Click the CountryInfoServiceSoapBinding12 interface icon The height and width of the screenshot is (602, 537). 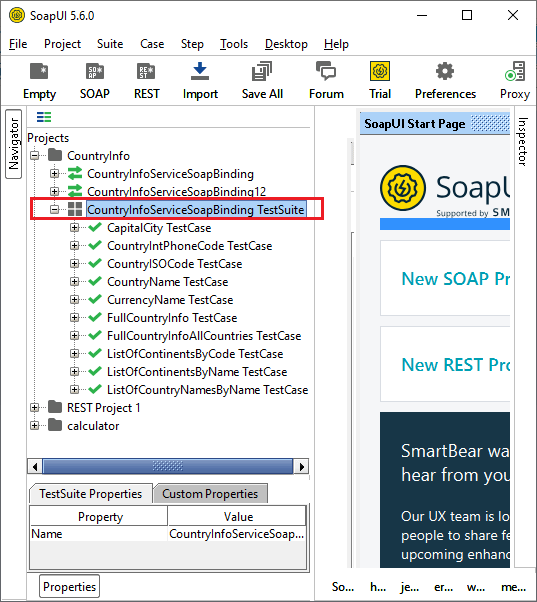coord(75,191)
